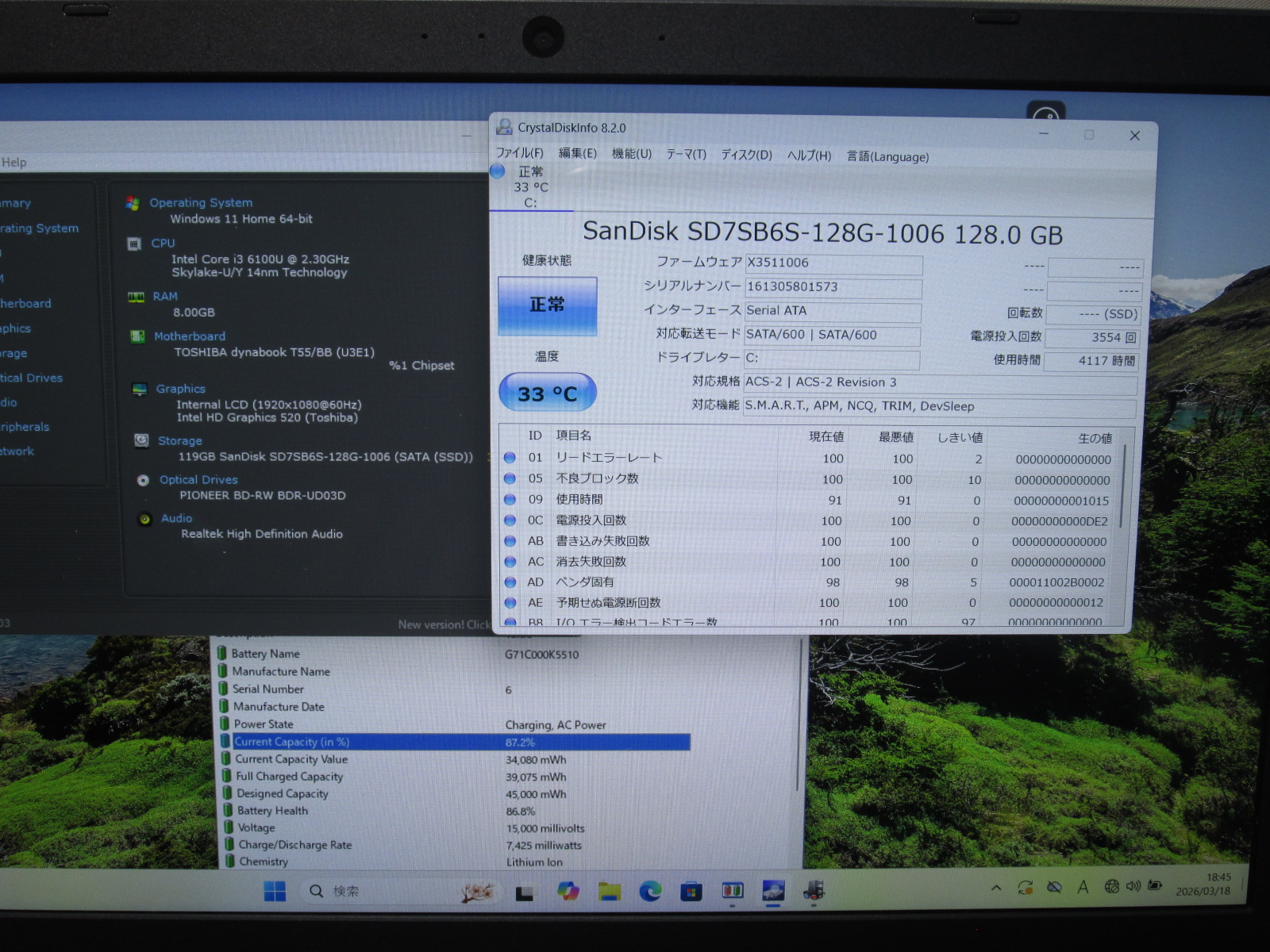Open the Motherboard link in Speccy summary
Screen dimensions: 1270x952
[189, 336]
